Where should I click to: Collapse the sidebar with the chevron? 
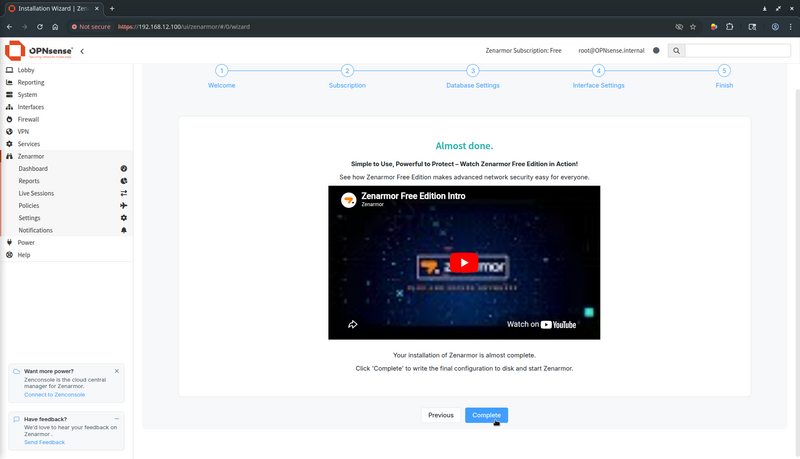tap(82, 51)
